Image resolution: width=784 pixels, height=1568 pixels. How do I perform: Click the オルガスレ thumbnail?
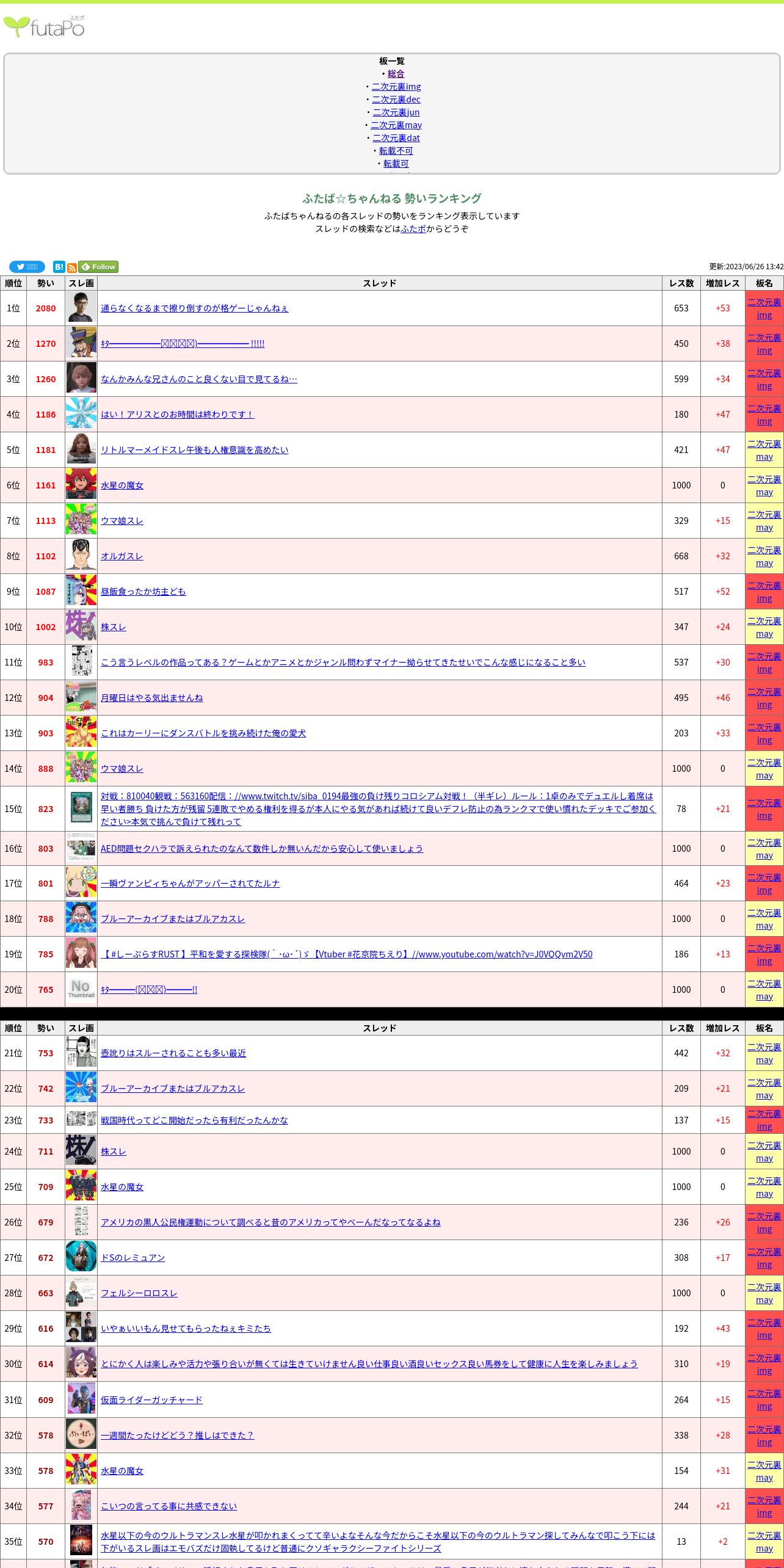pos(81,555)
